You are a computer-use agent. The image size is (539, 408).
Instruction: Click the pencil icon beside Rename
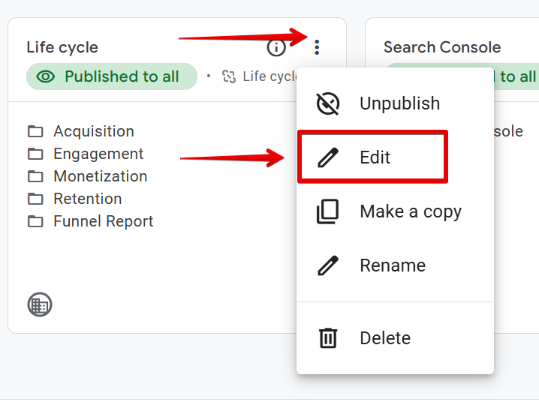pos(328,265)
